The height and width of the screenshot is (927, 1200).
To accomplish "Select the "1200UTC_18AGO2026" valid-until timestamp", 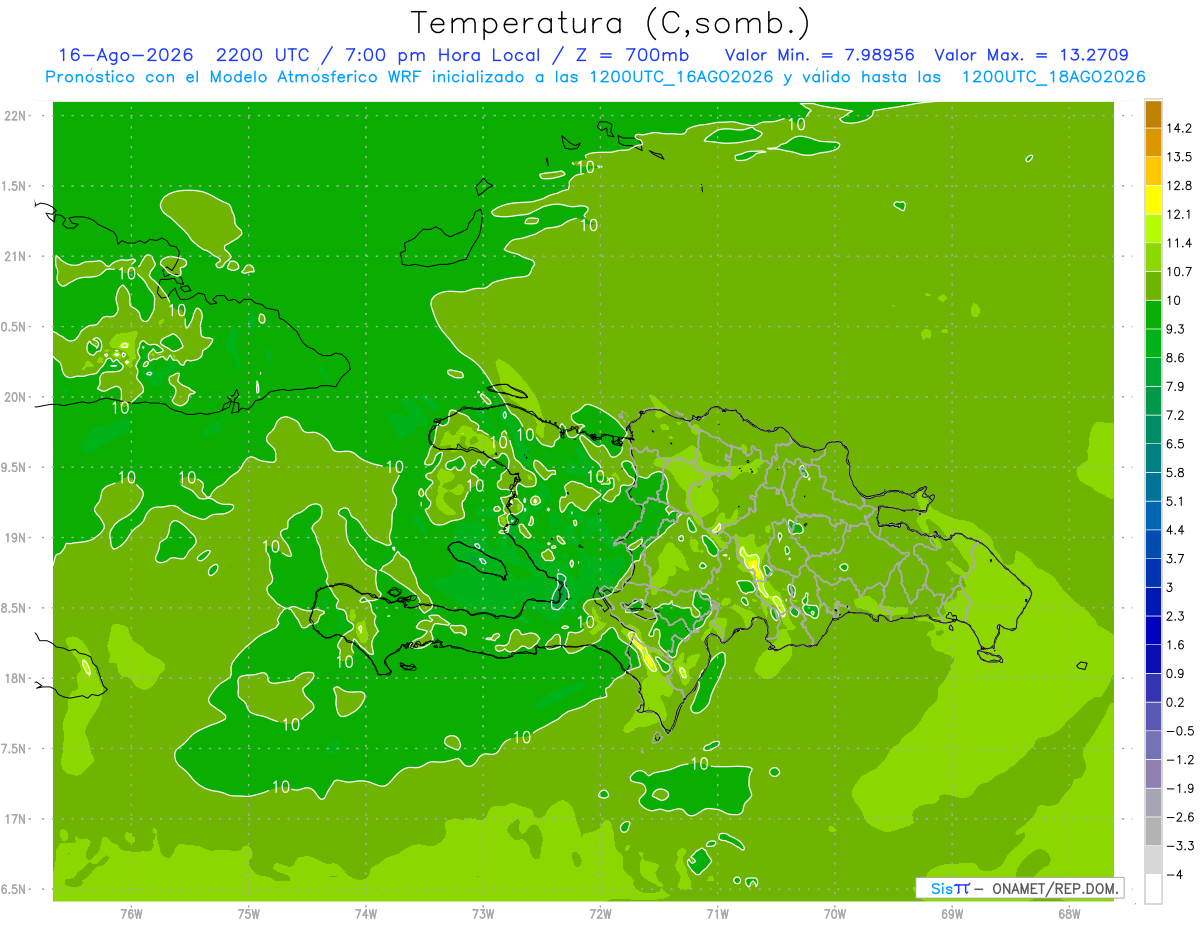I will (x=1053, y=77).
